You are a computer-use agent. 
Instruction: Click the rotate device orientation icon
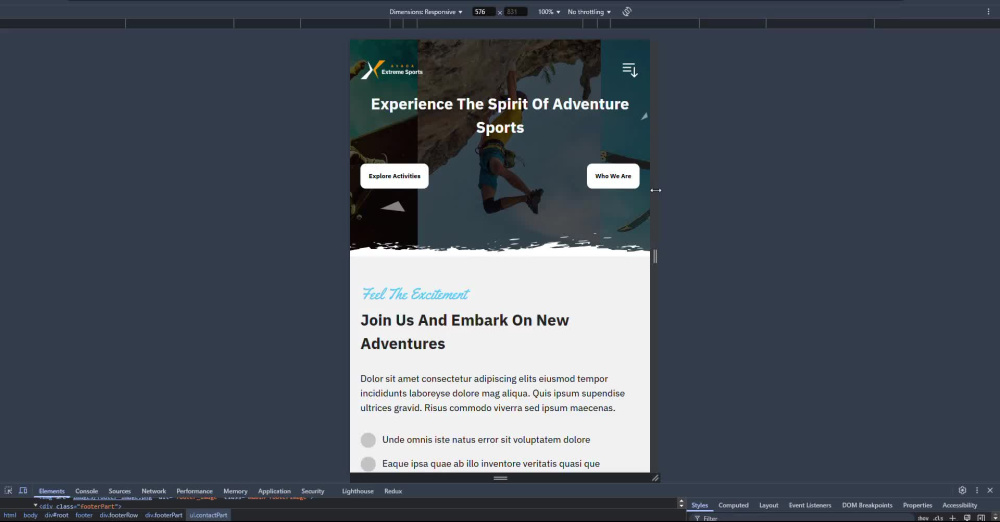pyautogui.click(x=627, y=11)
